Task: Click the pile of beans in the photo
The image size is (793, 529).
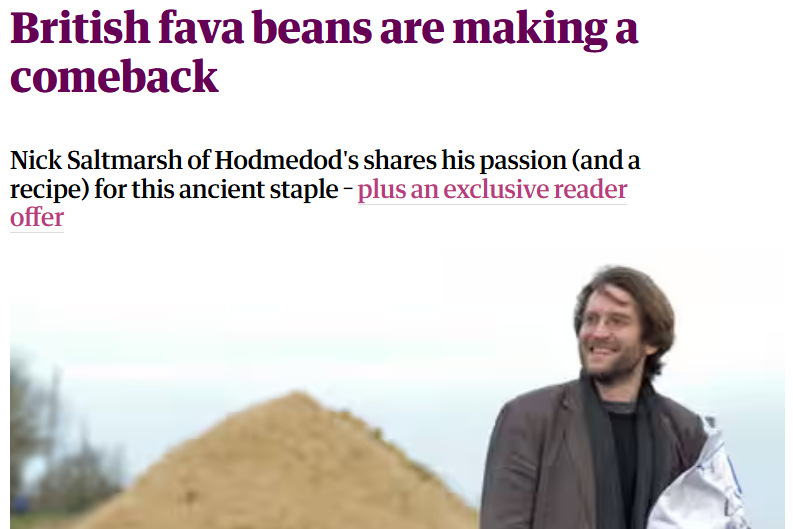Action: click(283, 465)
